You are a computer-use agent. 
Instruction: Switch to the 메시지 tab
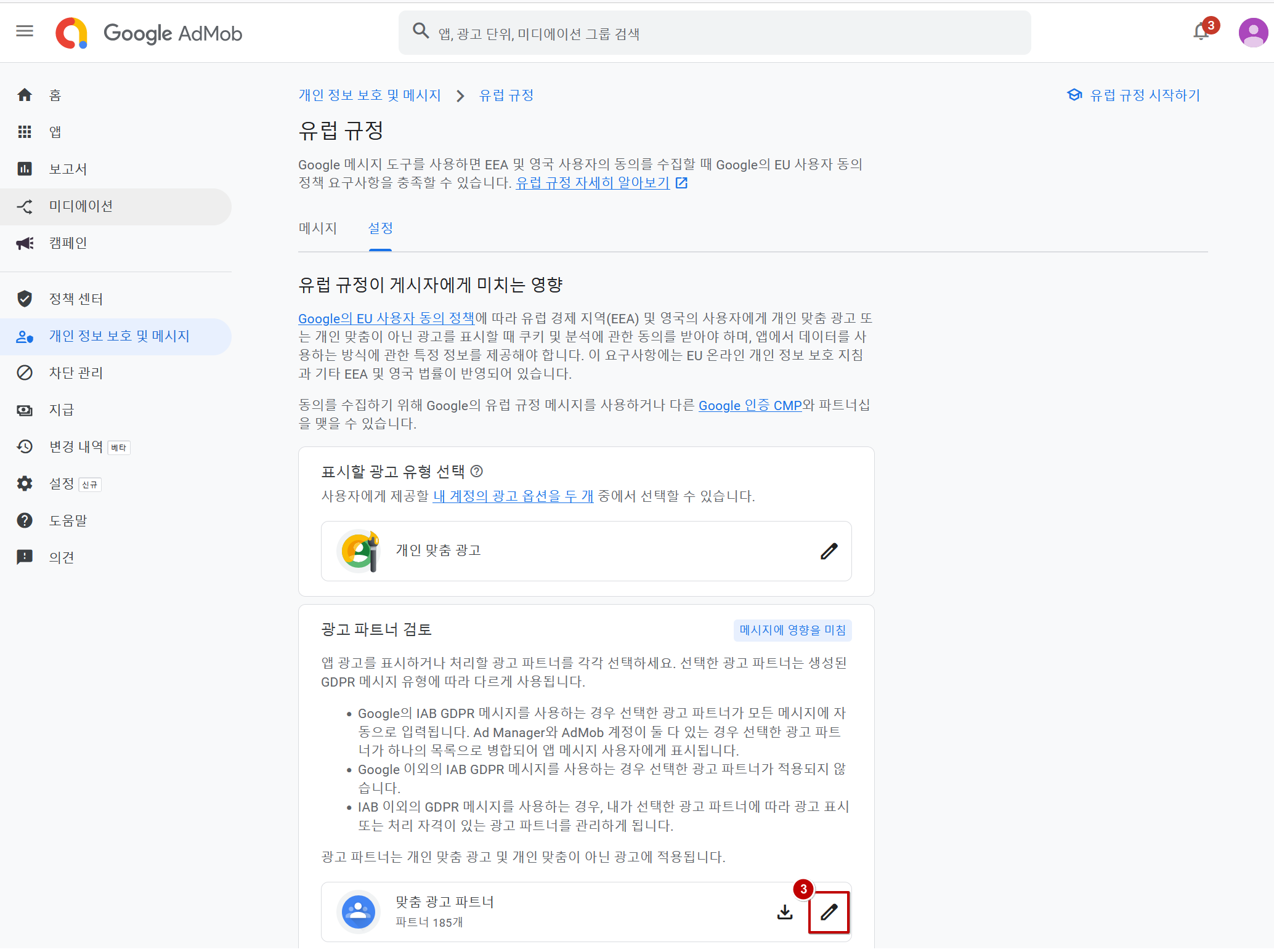pos(318,228)
